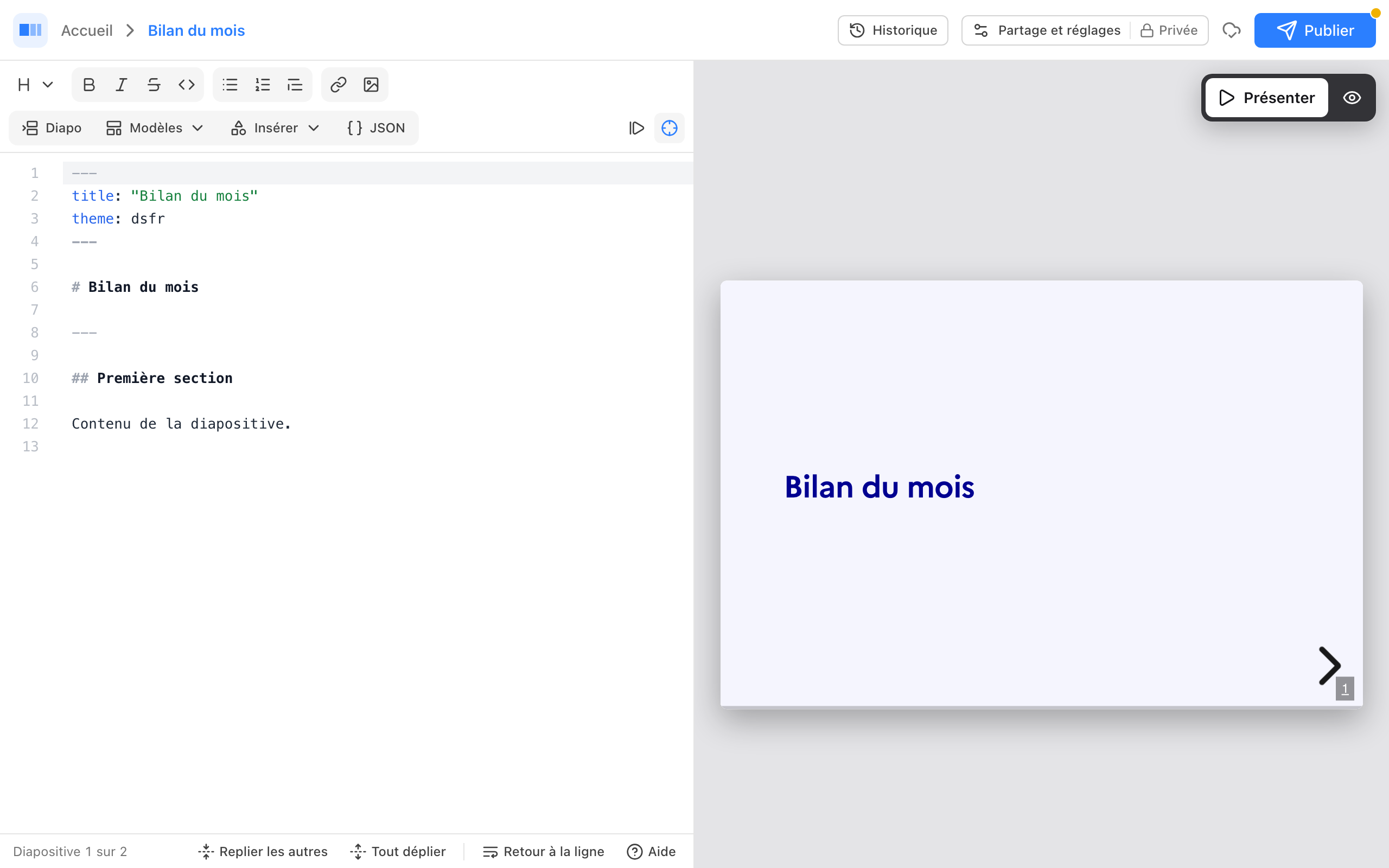Screen dimensions: 1389x868
Task: Insert inline code formatting
Action: [187, 85]
